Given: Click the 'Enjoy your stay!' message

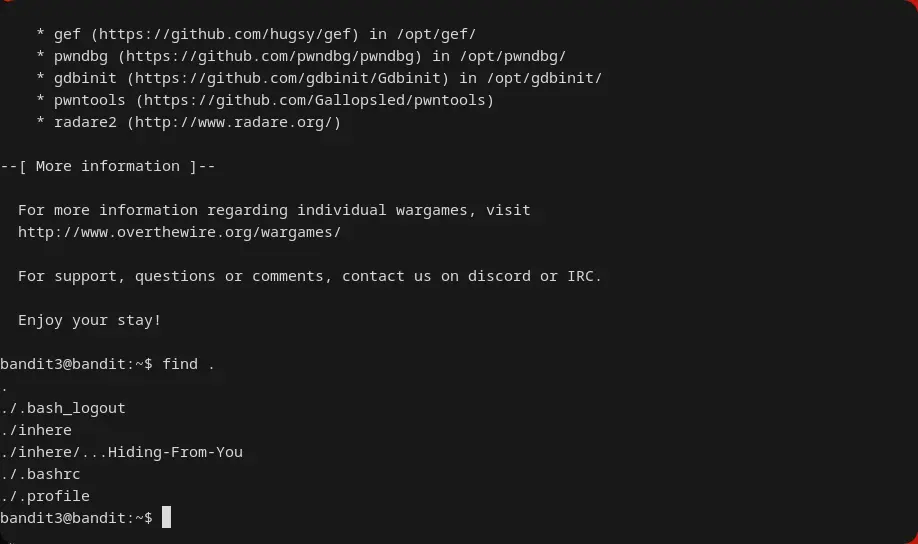Looking at the screenshot, I should click(x=89, y=320).
